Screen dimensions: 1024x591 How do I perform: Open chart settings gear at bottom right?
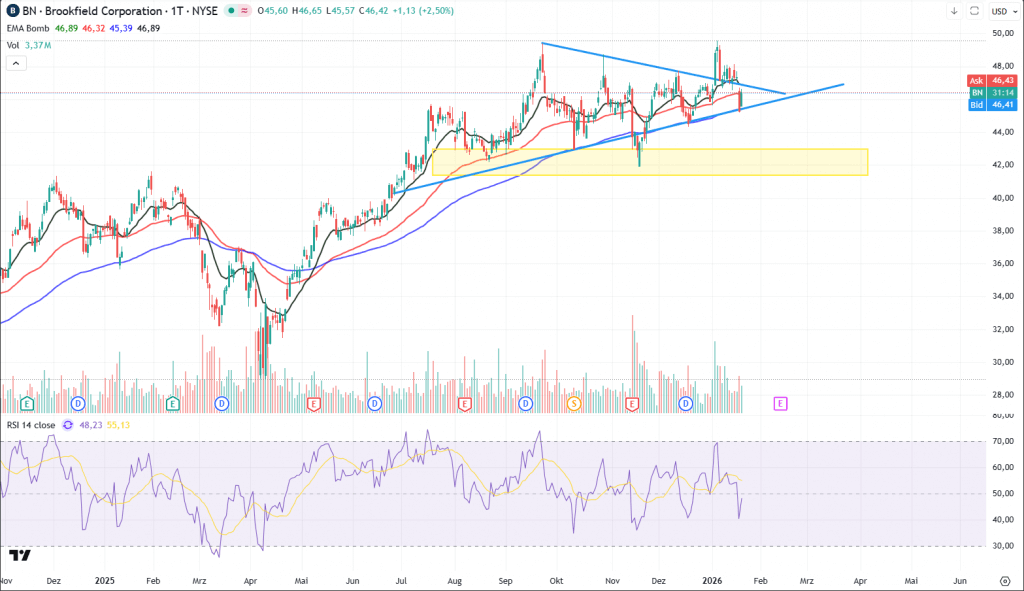pyautogui.click(x=1003, y=580)
